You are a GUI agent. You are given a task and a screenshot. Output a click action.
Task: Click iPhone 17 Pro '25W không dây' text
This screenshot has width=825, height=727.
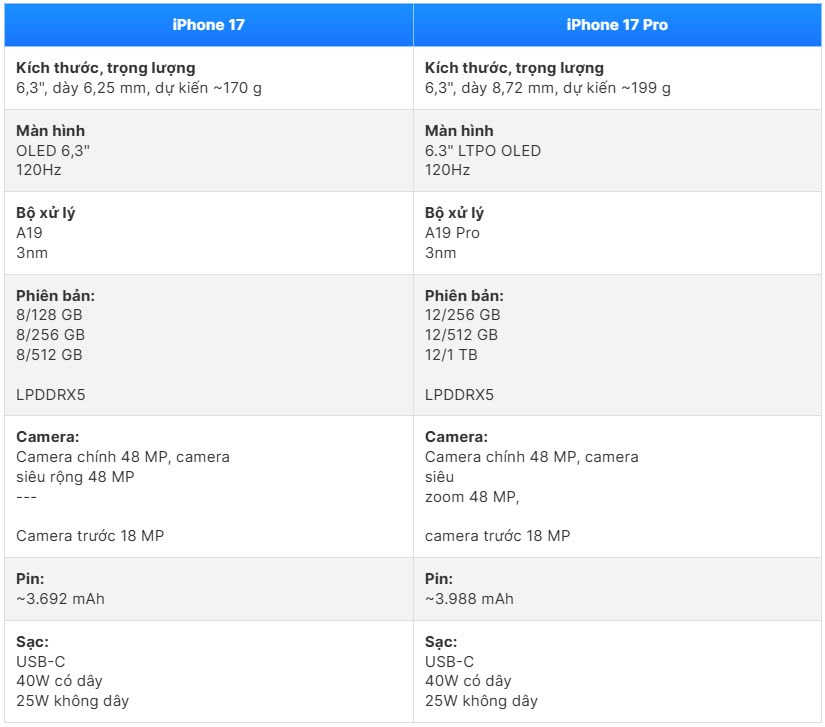[x=481, y=701]
